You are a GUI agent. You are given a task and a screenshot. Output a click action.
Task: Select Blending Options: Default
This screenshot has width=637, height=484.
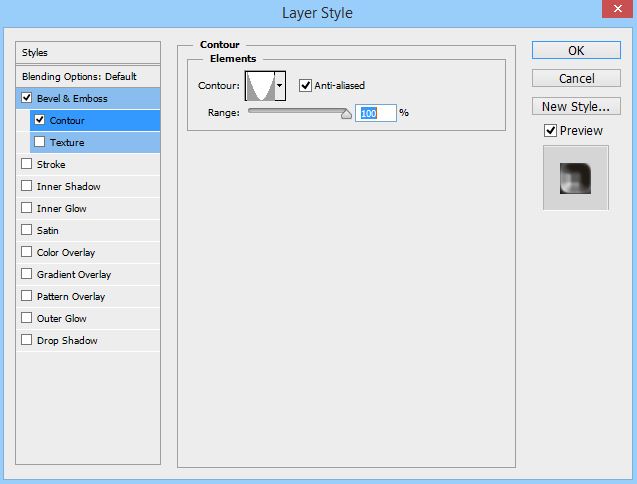[x=79, y=76]
